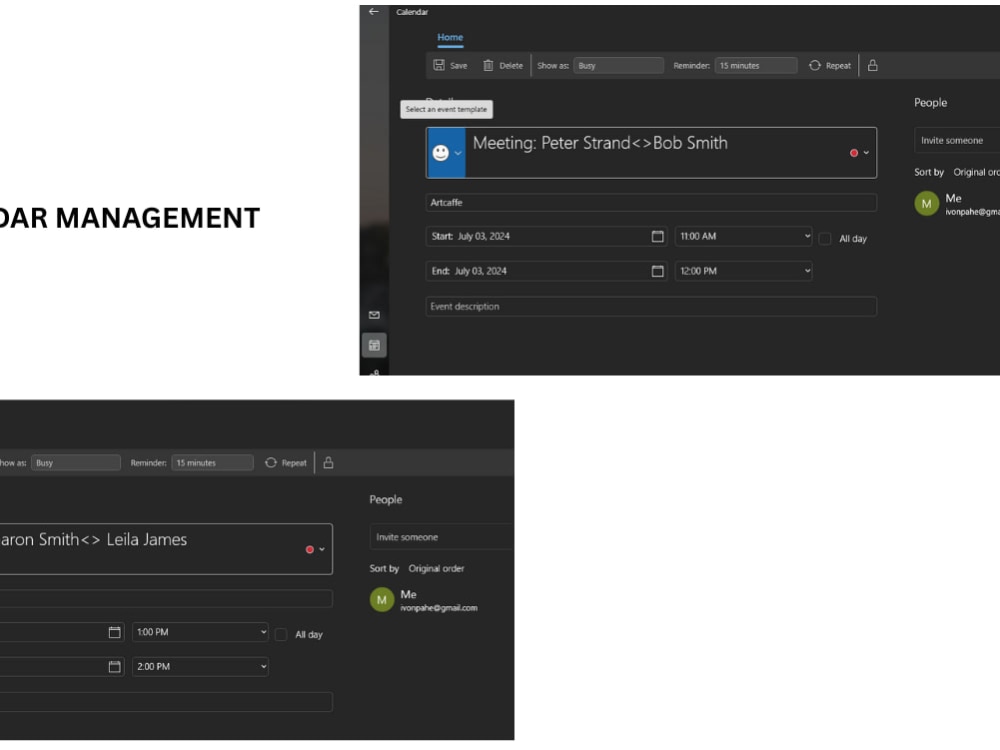Click Invite someone field in top window

point(957,140)
